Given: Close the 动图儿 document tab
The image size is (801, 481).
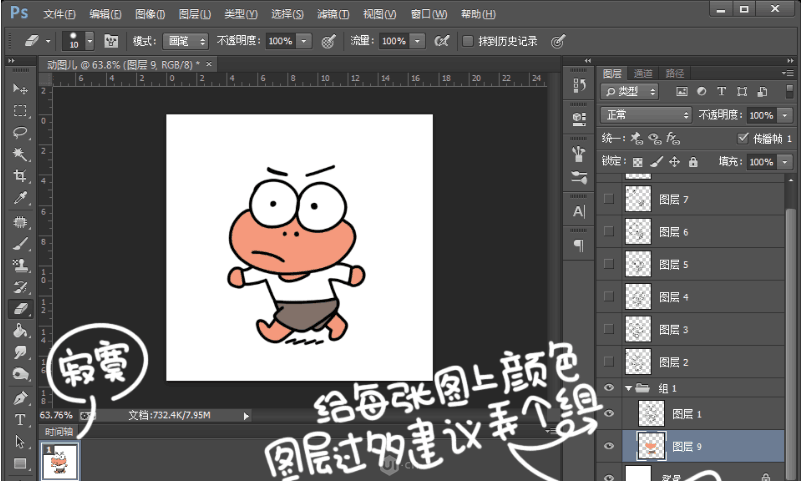Looking at the screenshot, I should click(x=208, y=64).
